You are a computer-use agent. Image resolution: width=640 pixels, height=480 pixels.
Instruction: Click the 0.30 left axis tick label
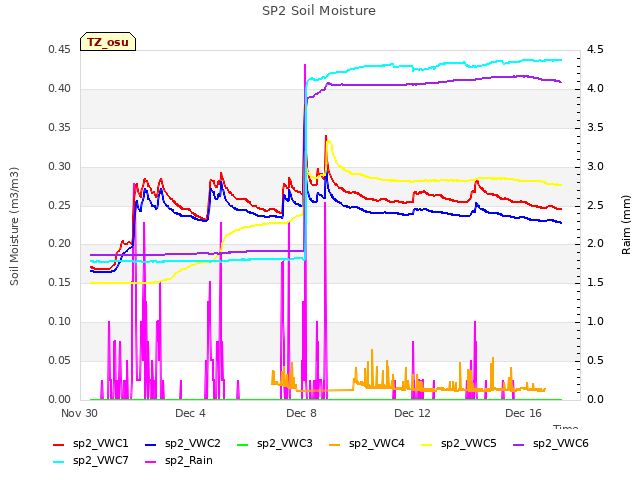tap(59, 167)
